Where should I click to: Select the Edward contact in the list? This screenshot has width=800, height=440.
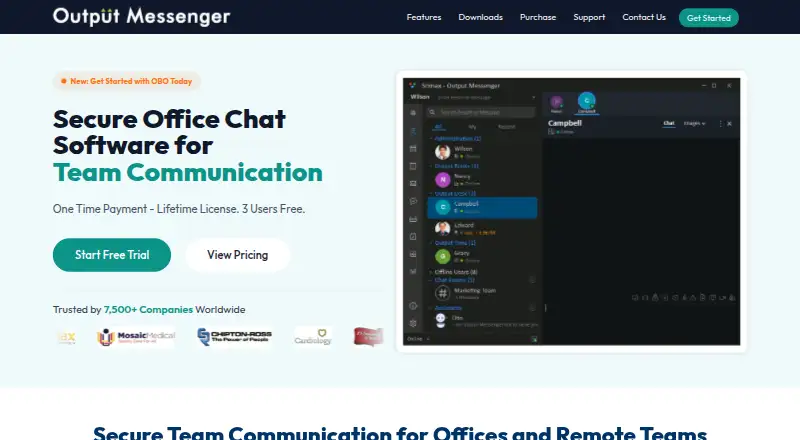pyautogui.click(x=482, y=228)
